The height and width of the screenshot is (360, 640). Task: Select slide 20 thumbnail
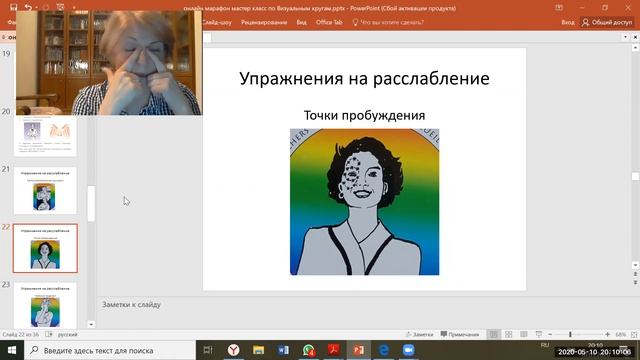click(45, 136)
